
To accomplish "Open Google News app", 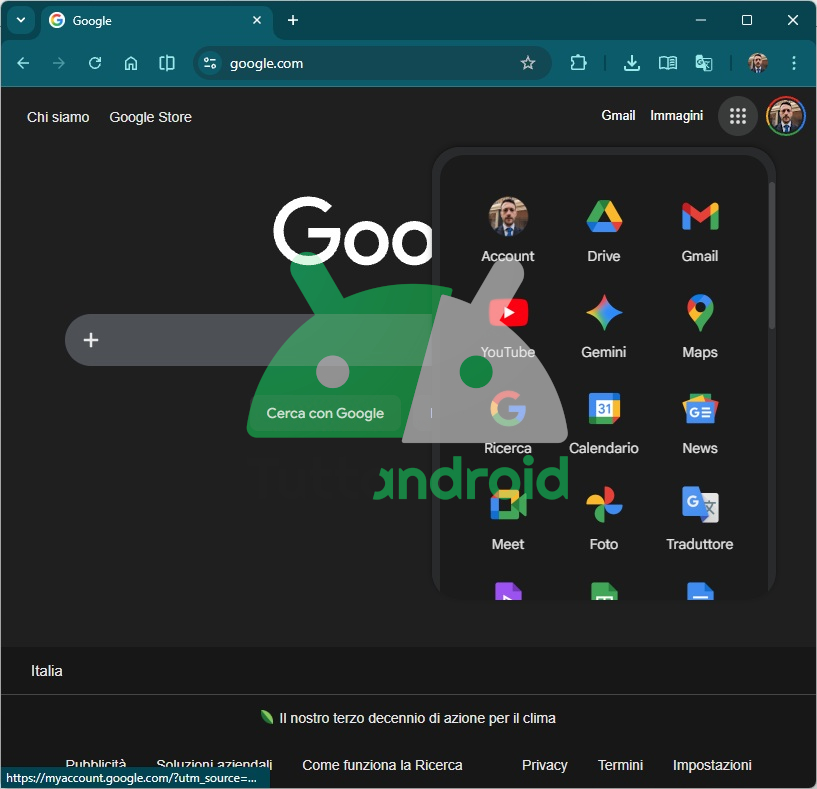I will (700, 422).
